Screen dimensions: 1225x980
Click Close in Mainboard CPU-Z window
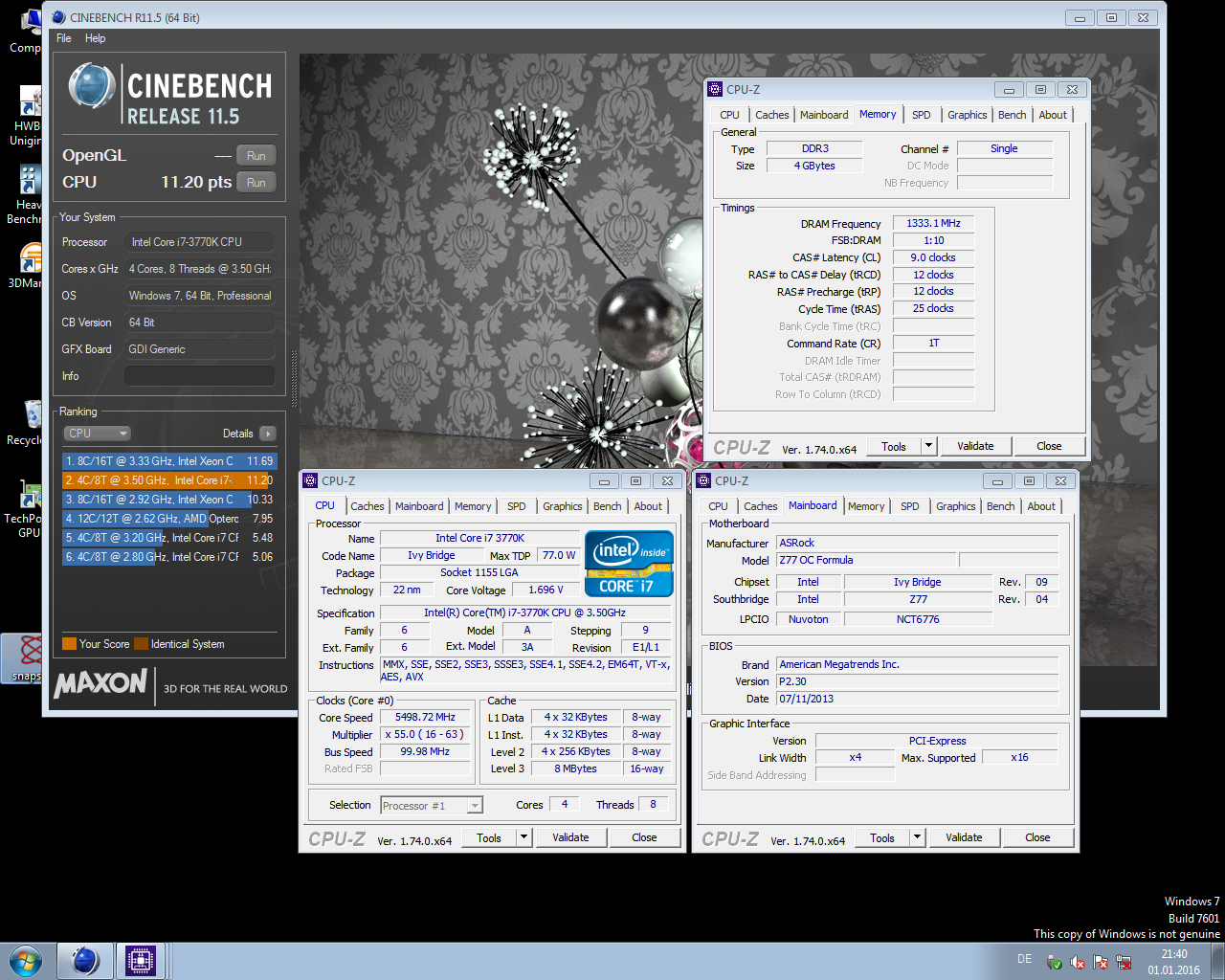[x=1037, y=837]
